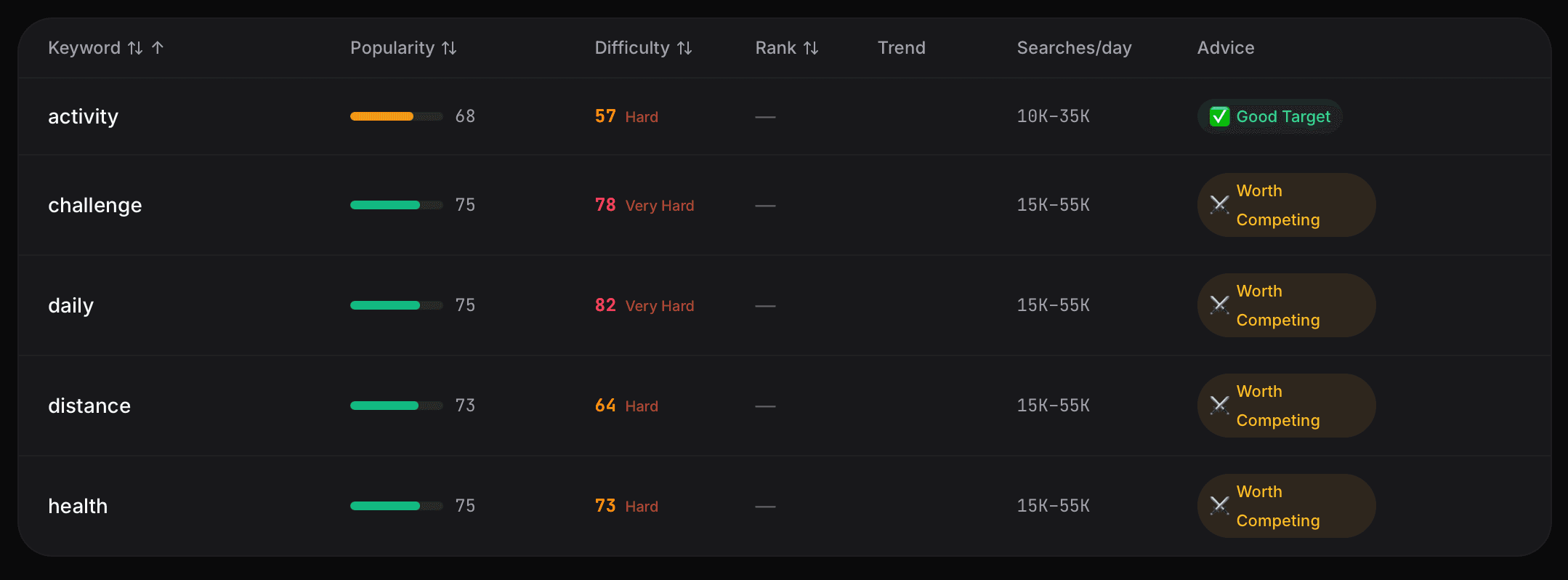Select the keyword activity
This screenshot has width=1568, height=580.
83,116
